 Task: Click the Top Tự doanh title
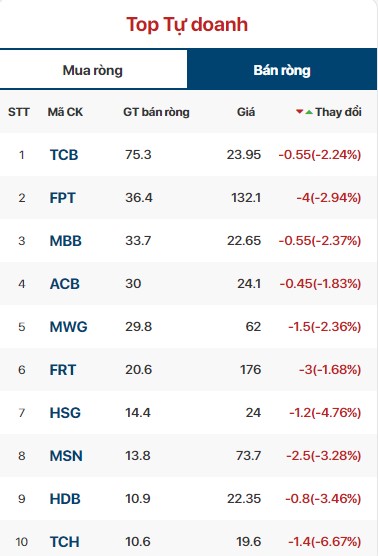[x=187, y=25]
